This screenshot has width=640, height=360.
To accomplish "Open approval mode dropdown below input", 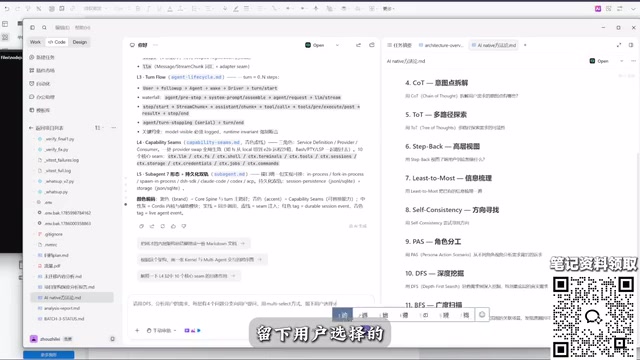I will pyautogui.click(x=162, y=331).
